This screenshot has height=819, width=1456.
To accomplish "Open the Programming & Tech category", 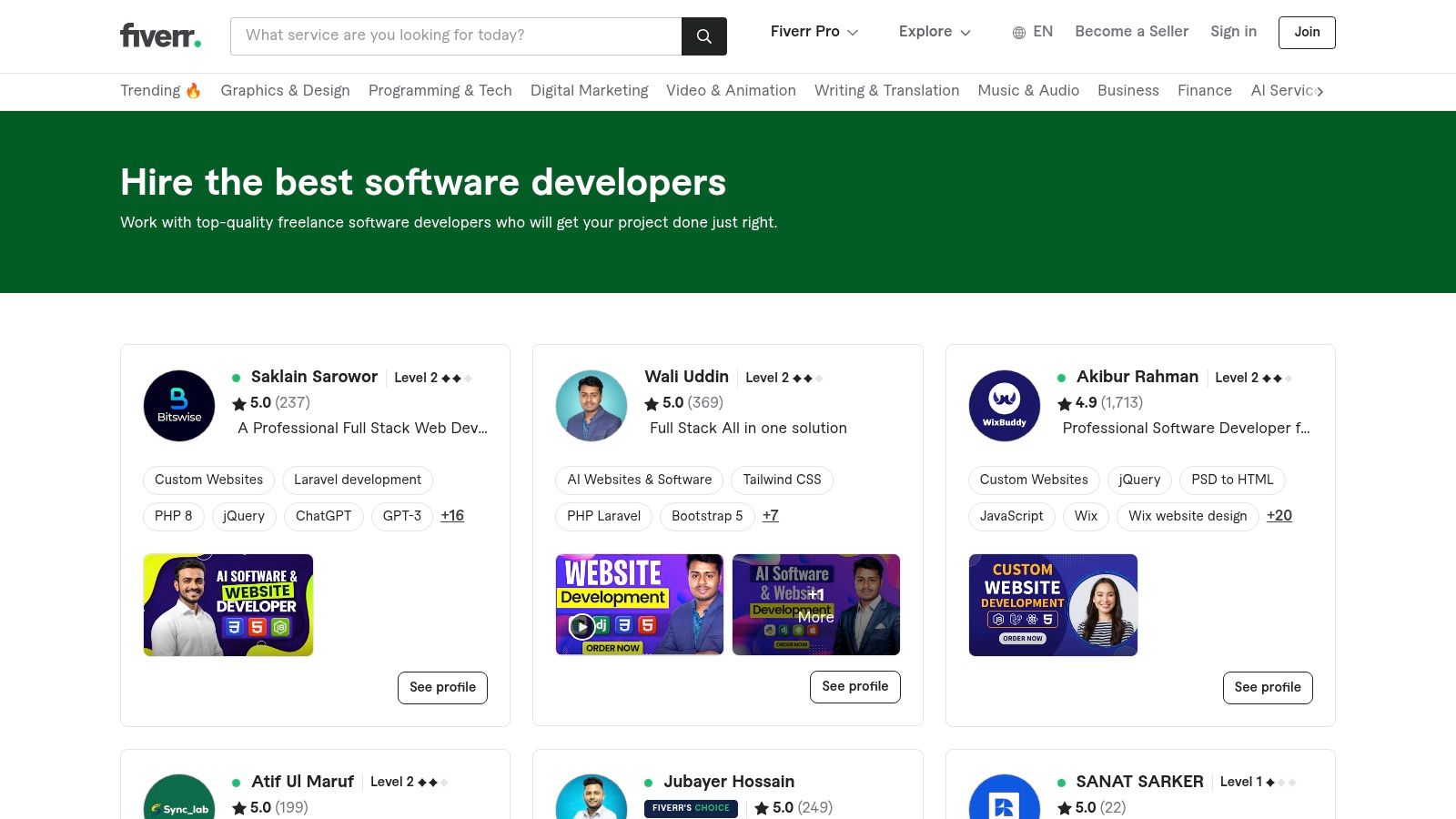I will [440, 91].
